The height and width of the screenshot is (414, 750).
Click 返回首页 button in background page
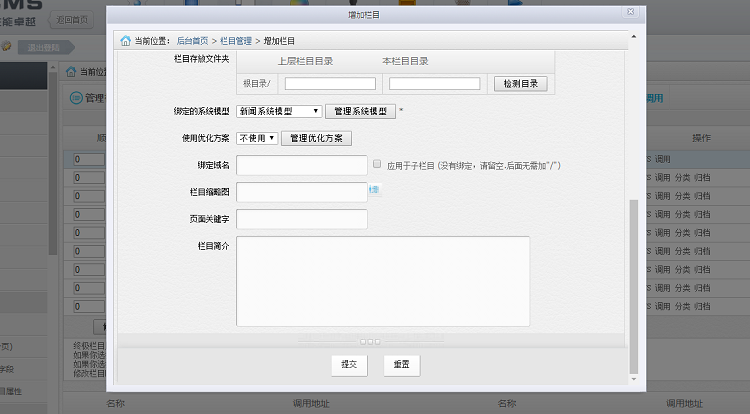point(71,20)
